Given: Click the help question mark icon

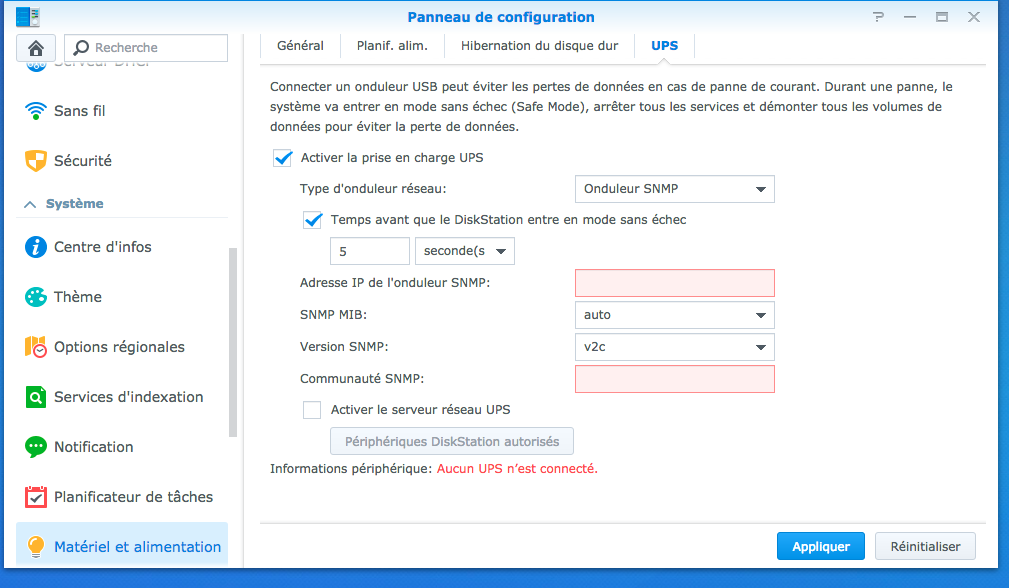Looking at the screenshot, I should point(878,17).
